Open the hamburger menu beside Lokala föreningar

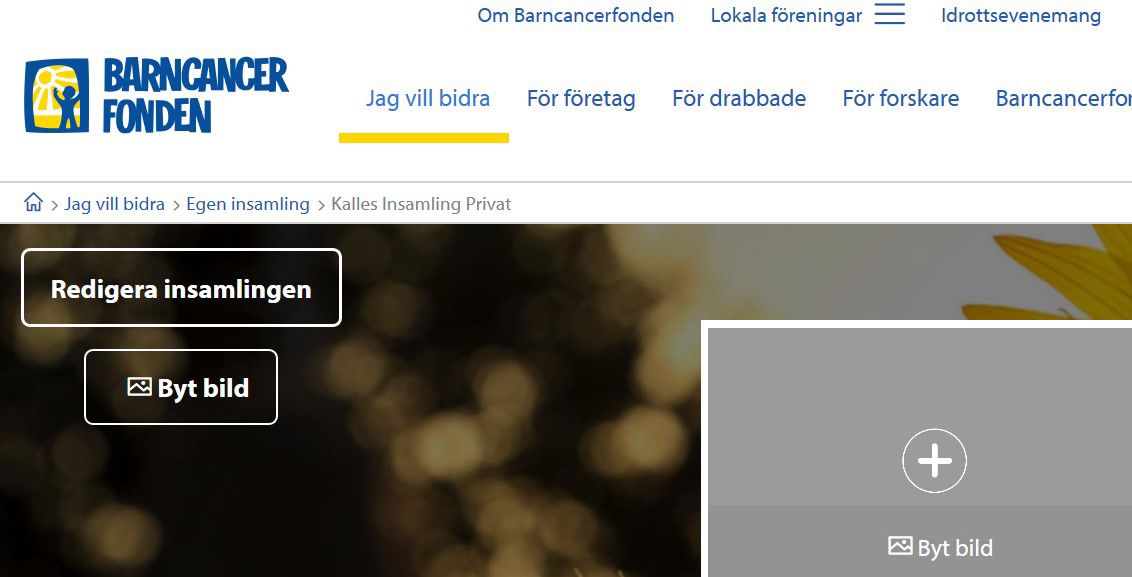[x=889, y=14]
